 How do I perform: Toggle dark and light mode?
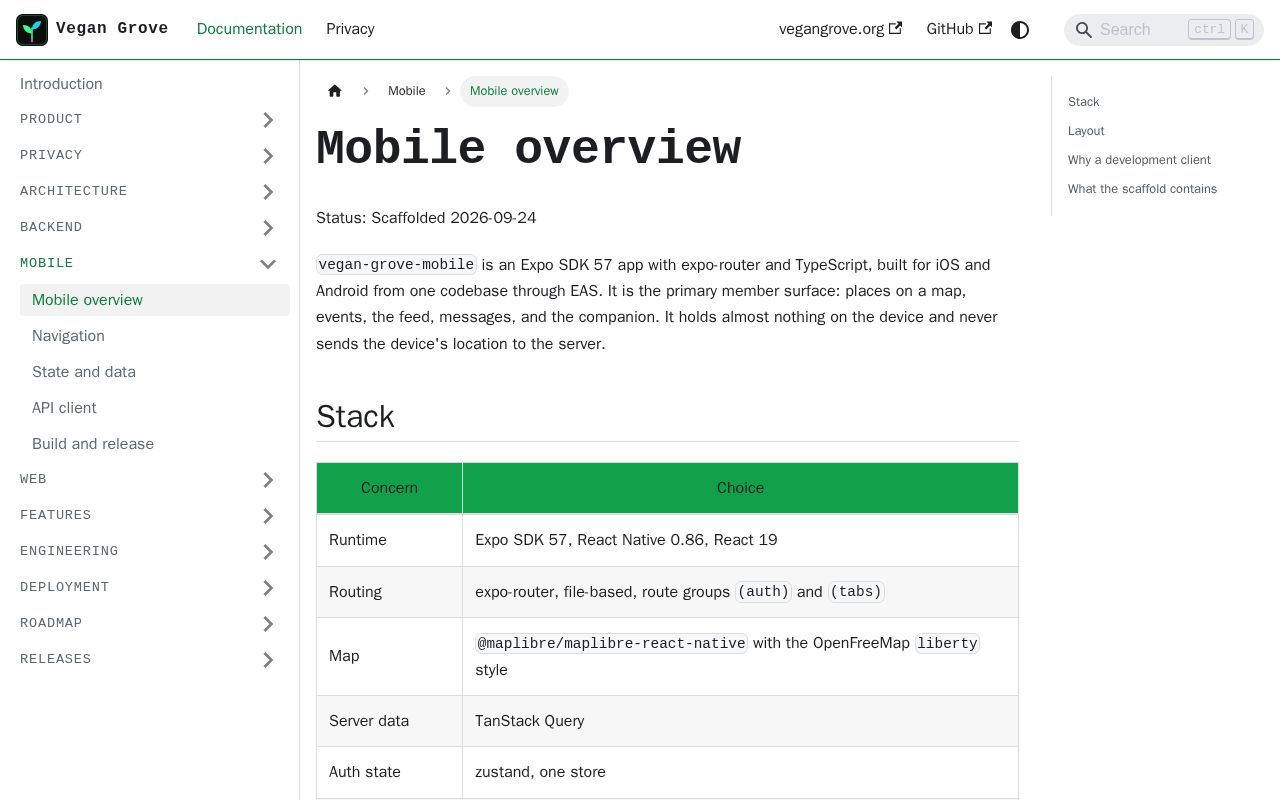pyautogui.click(x=1020, y=29)
